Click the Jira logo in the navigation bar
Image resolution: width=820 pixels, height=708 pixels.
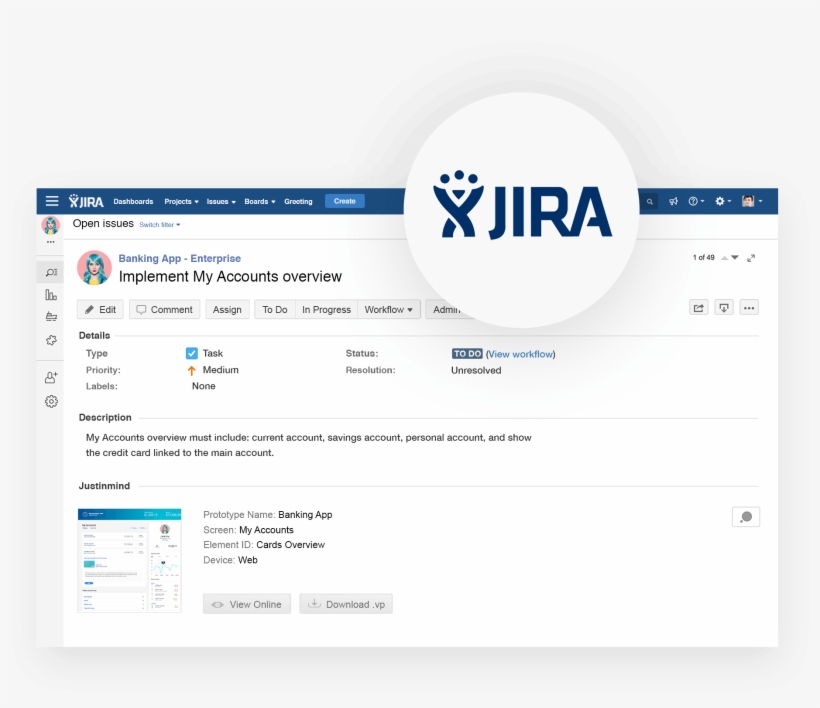point(86,201)
